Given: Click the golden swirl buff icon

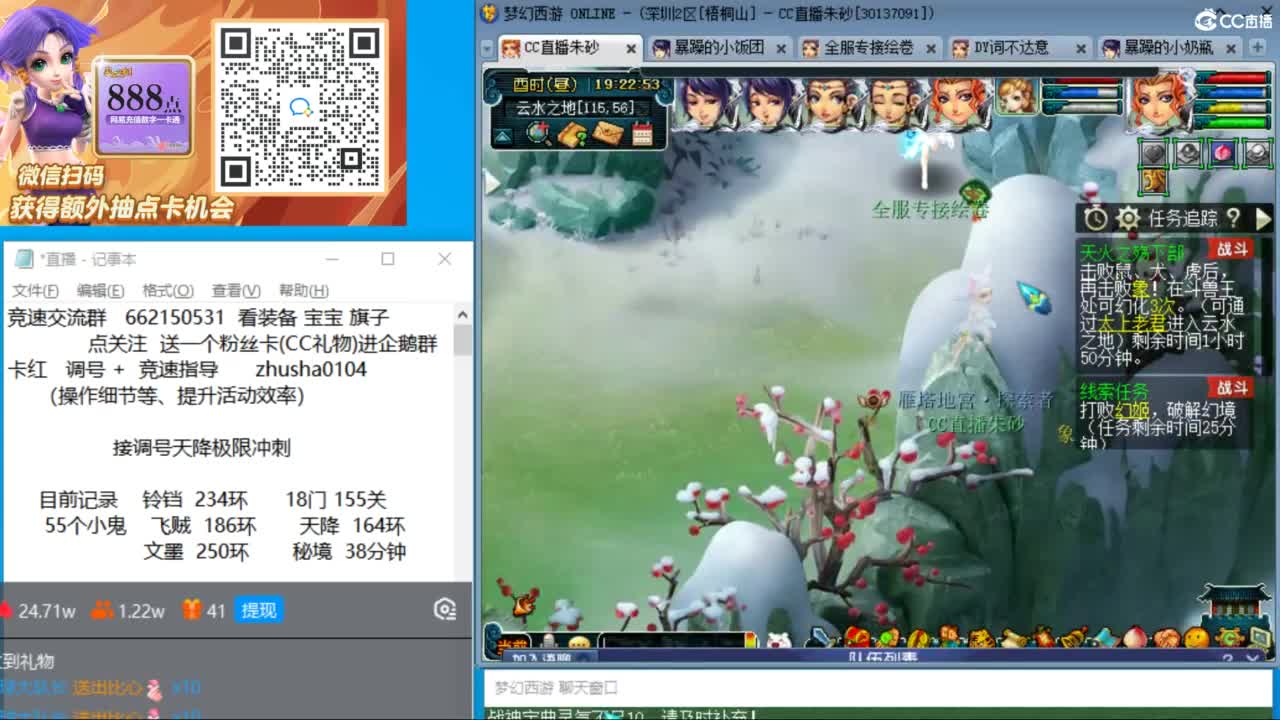Looking at the screenshot, I should pos(1154,181).
